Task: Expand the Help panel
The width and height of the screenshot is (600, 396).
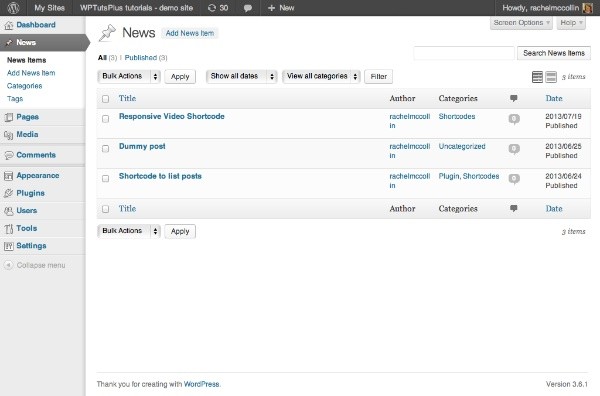Action: (571, 23)
